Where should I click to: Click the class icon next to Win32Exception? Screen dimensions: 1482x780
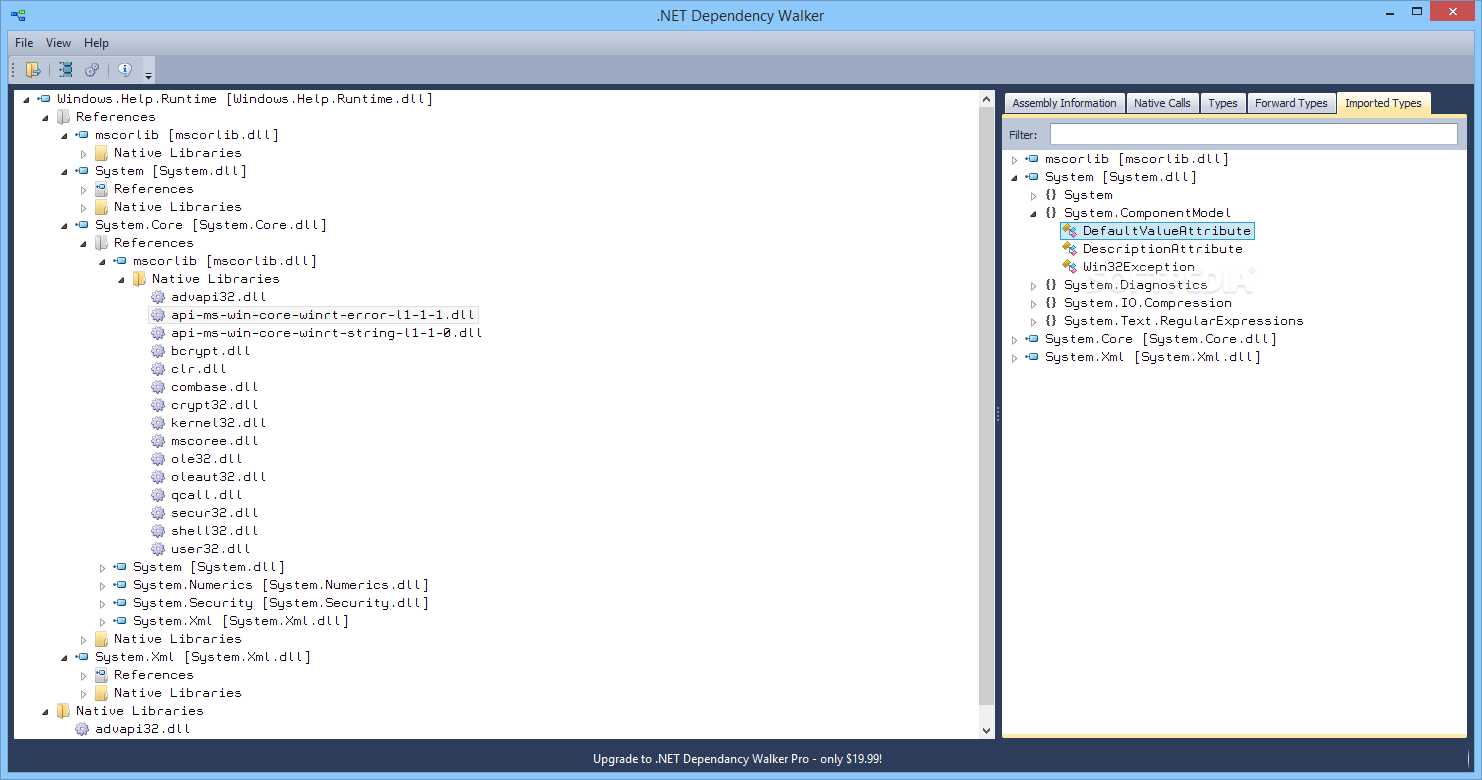(x=1070, y=267)
